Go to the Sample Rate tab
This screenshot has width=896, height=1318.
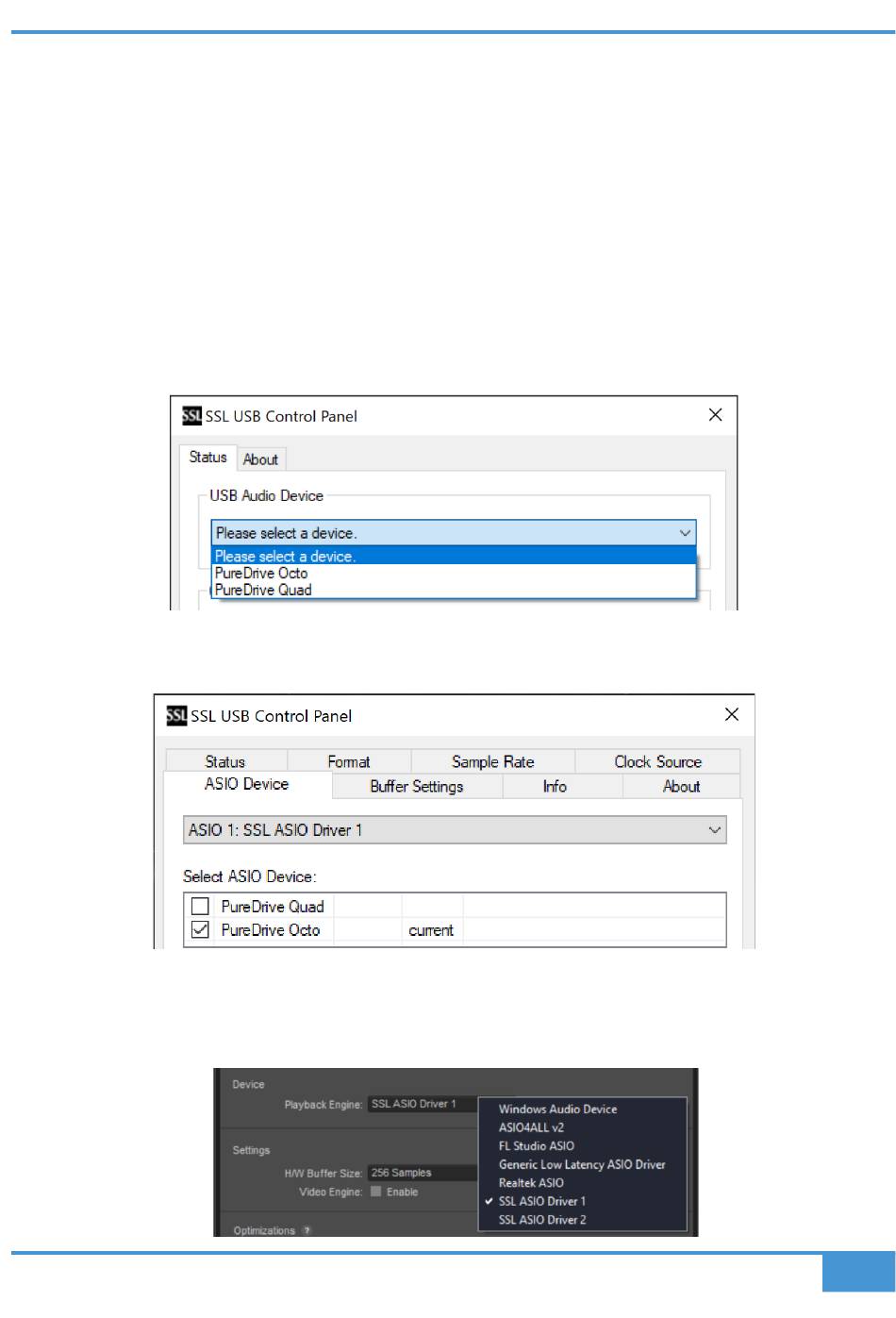(x=493, y=761)
